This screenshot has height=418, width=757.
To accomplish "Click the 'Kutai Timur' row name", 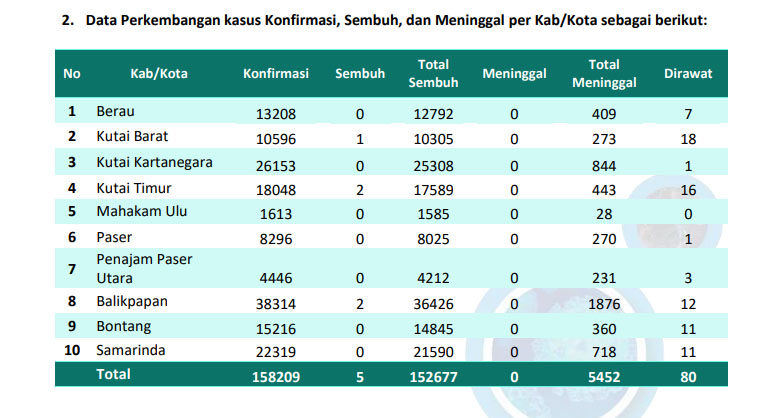I will pyautogui.click(x=134, y=188).
